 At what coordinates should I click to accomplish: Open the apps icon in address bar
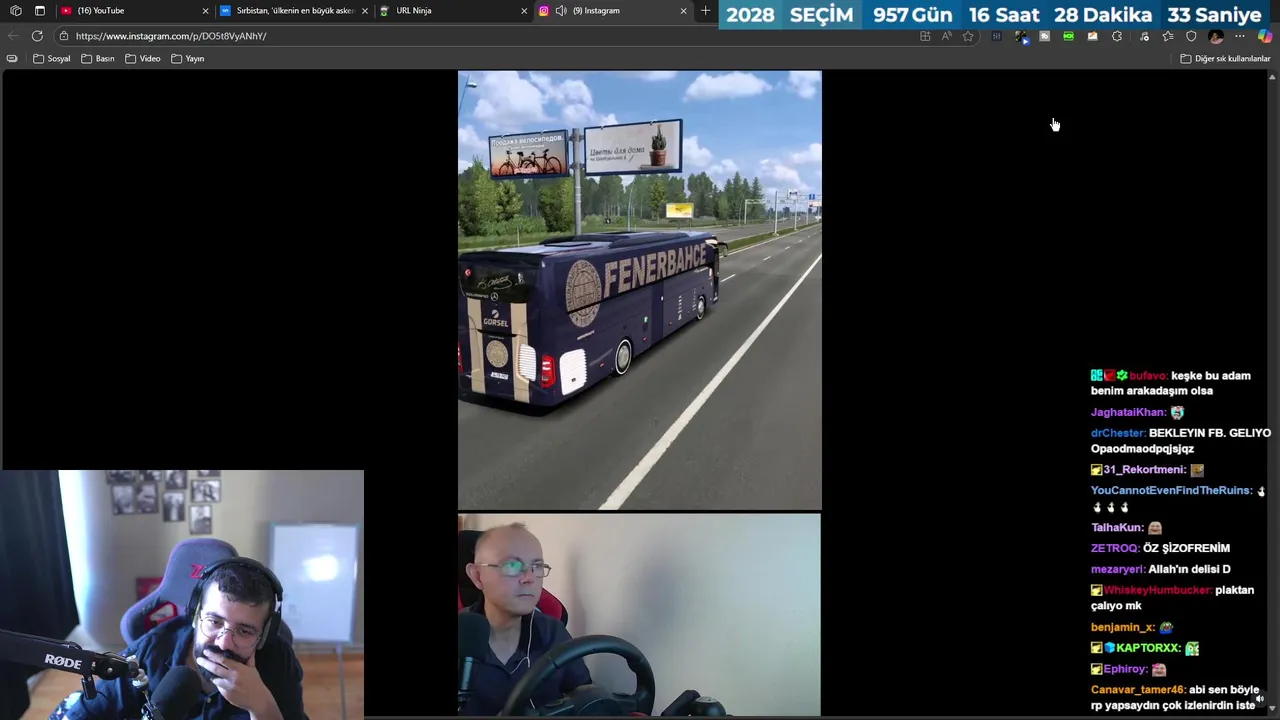[925, 36]
